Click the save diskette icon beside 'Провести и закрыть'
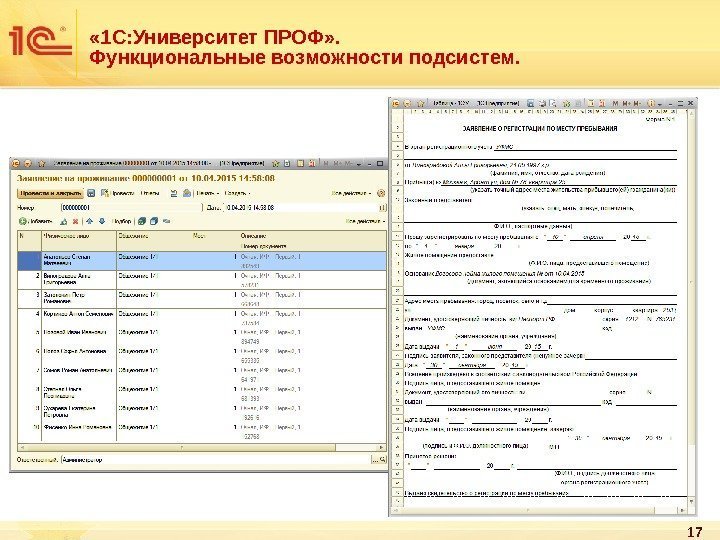Screen dimensions: 720x540 click(x=91, y=193)
